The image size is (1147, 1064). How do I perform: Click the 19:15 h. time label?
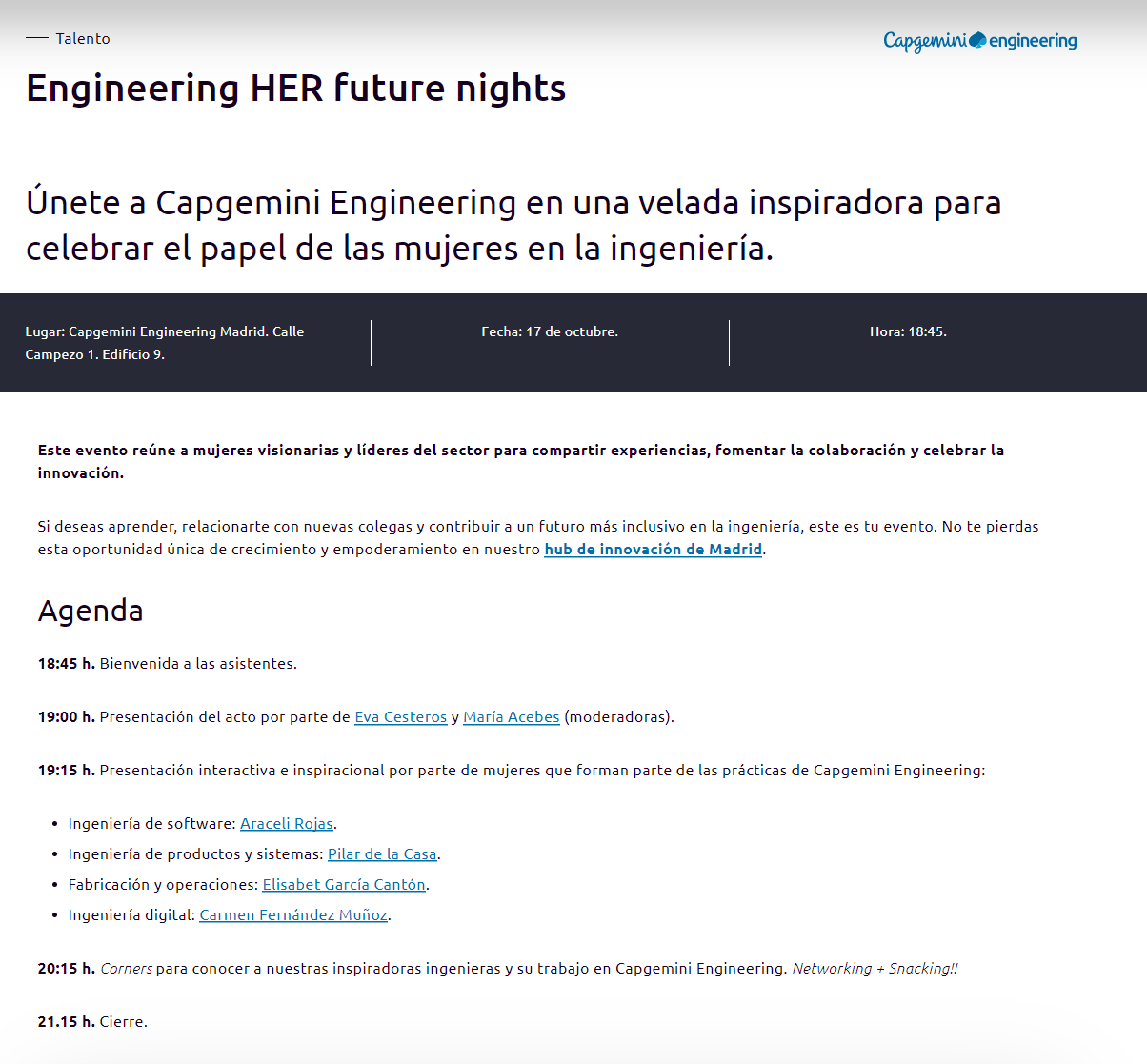point(67,771)
